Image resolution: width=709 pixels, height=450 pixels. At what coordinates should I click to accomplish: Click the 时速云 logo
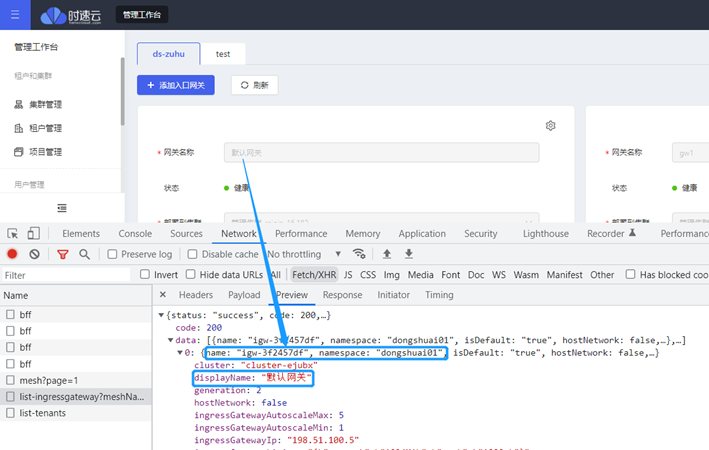tap(71, 15)
